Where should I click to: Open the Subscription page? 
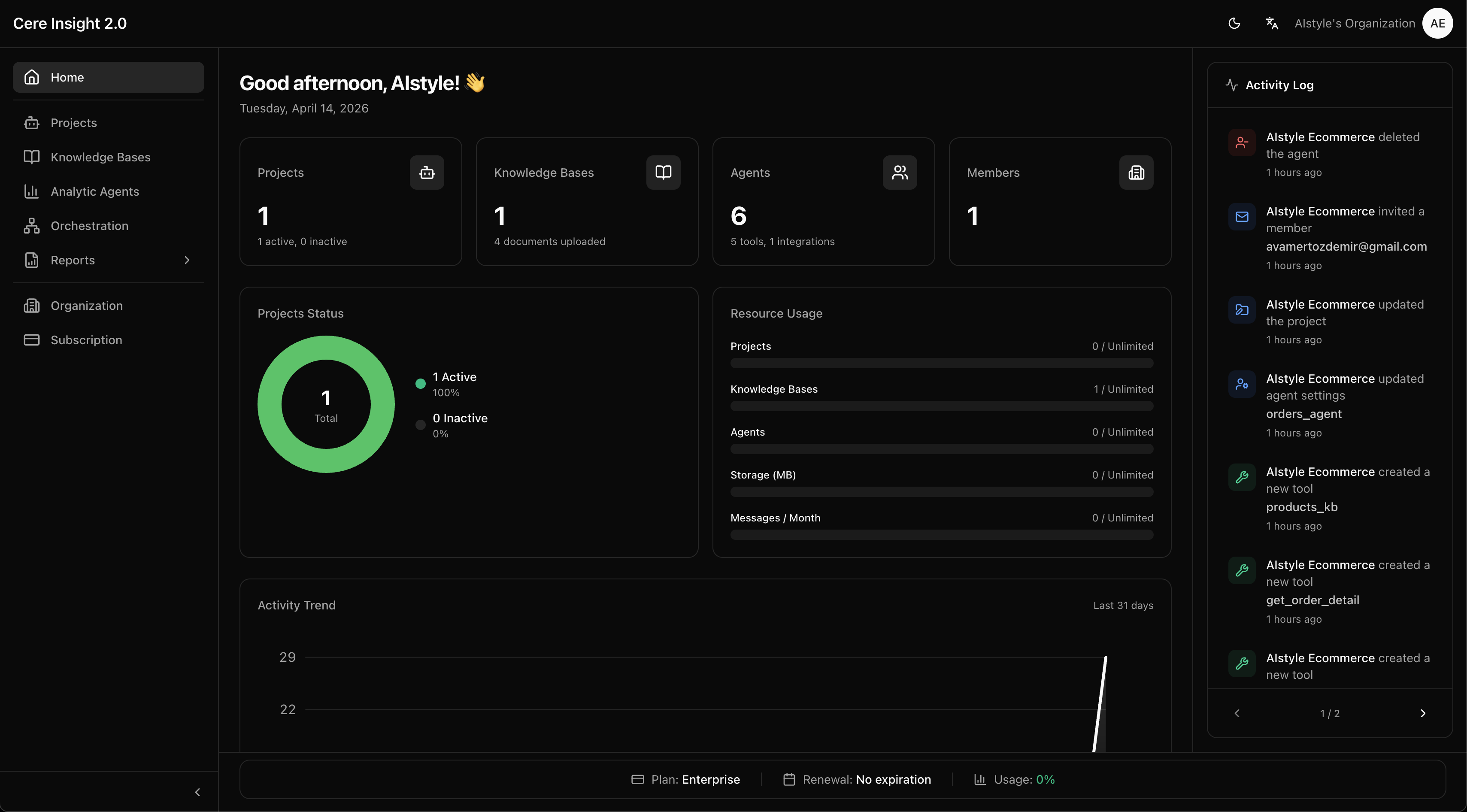point(87,340)
